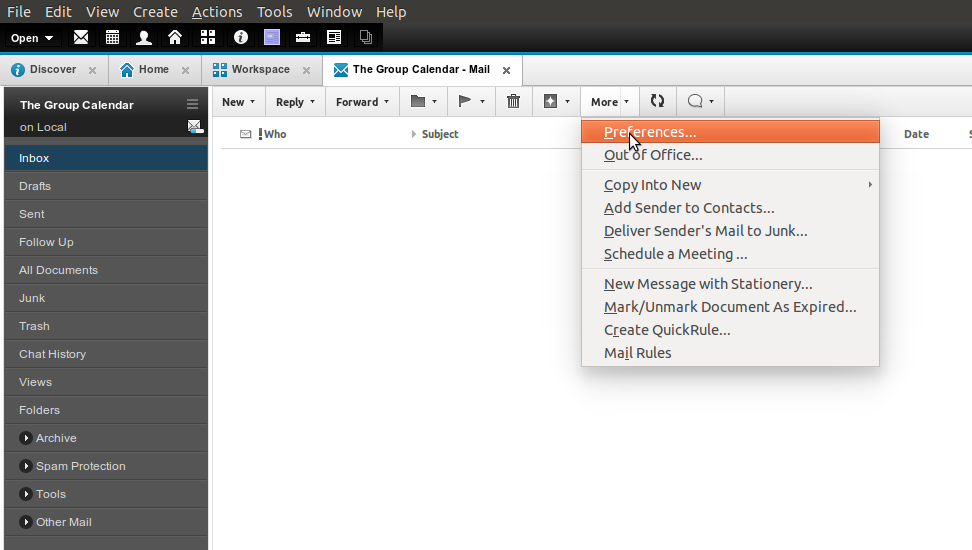Expand the Other Mail section
This screenshot has width=972, height=550.
(26, 522)
